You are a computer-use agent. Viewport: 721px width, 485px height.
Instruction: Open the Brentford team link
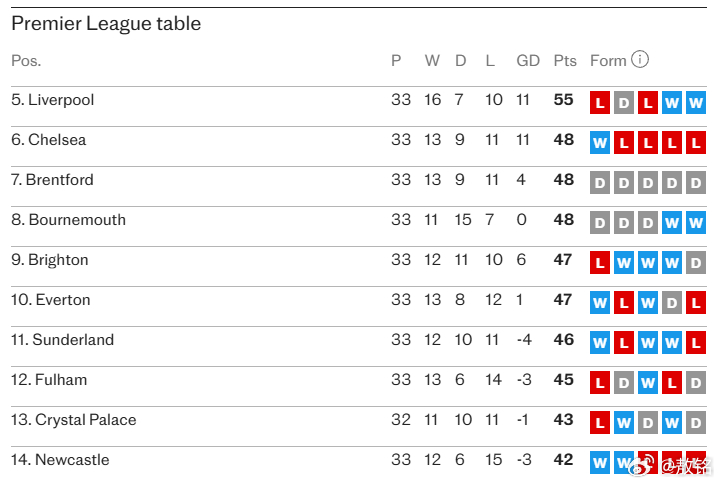60,180
